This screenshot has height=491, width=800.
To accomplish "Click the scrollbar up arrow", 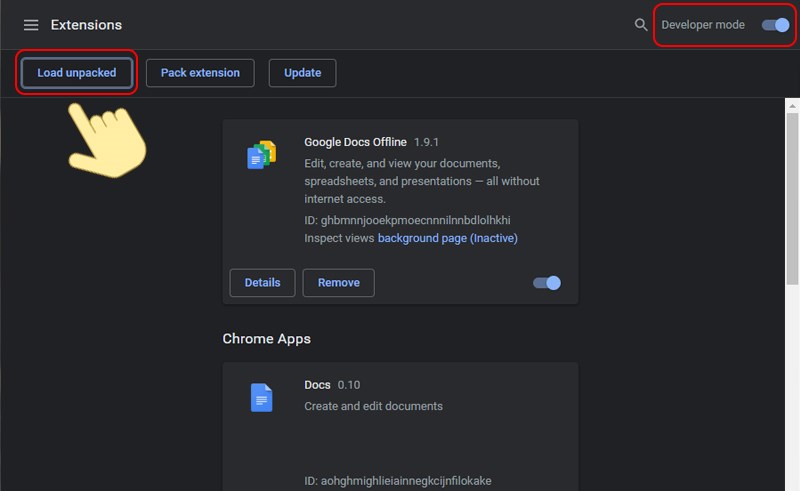I will (790, 106).
